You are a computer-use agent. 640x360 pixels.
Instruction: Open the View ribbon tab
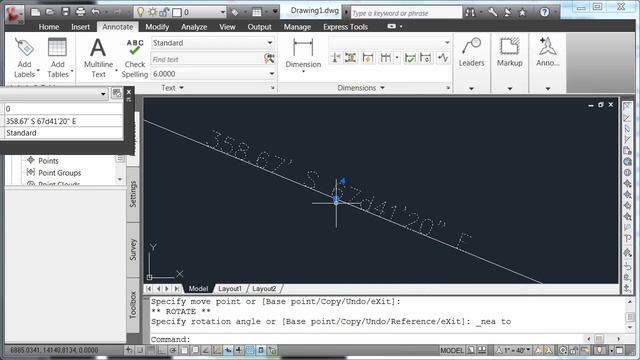tap(227, 27)
